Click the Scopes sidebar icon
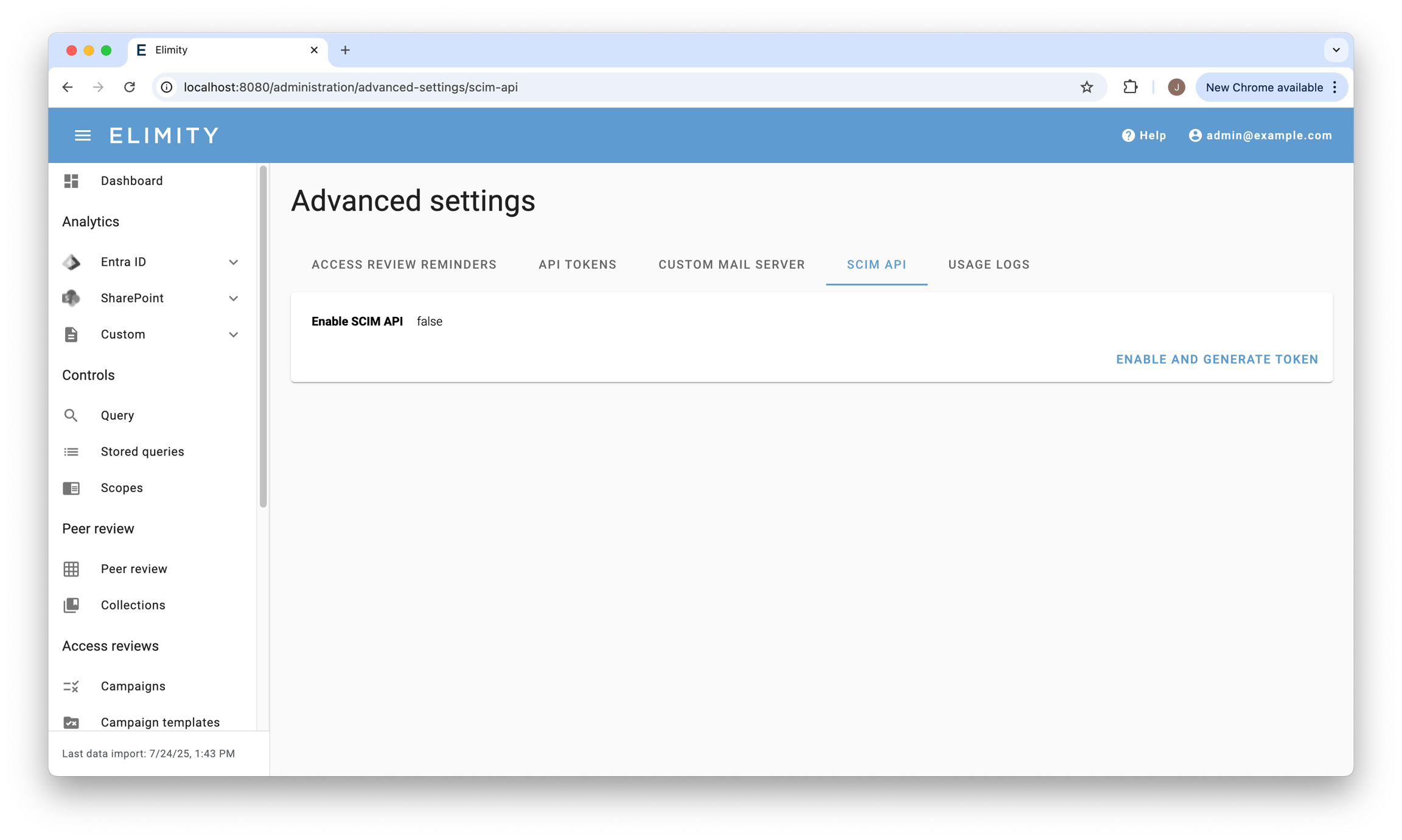 pyautogui.click(x=71, y=488)
